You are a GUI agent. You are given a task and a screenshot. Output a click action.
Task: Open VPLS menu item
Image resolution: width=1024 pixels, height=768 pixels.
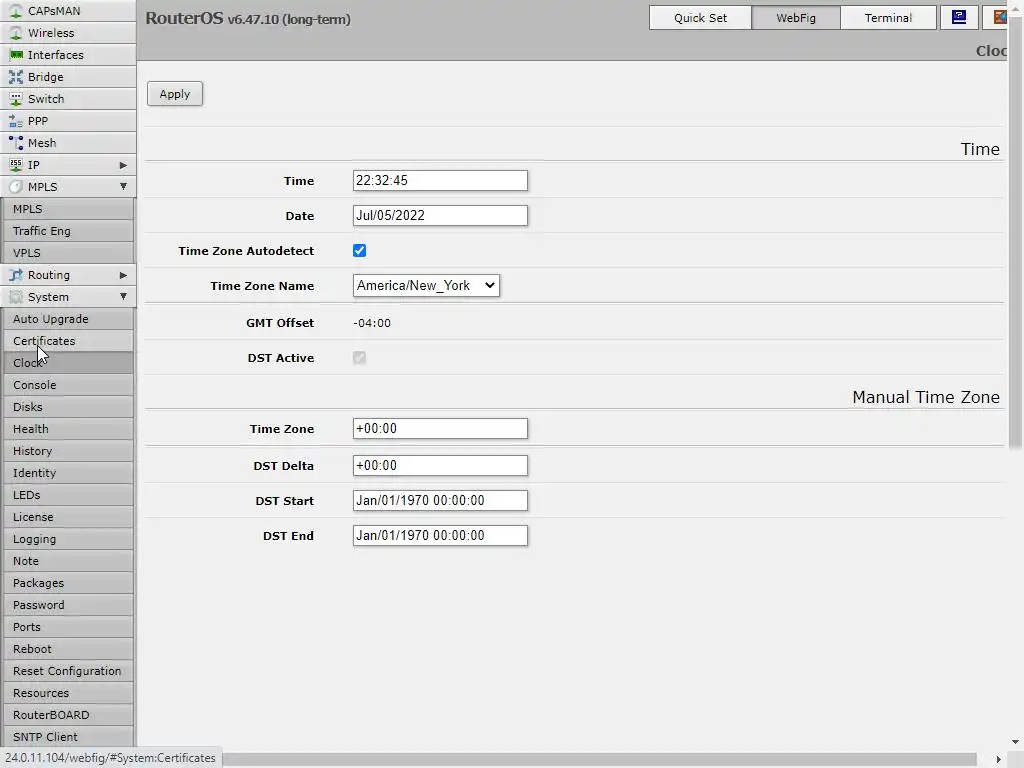click(x=69, y=253)
